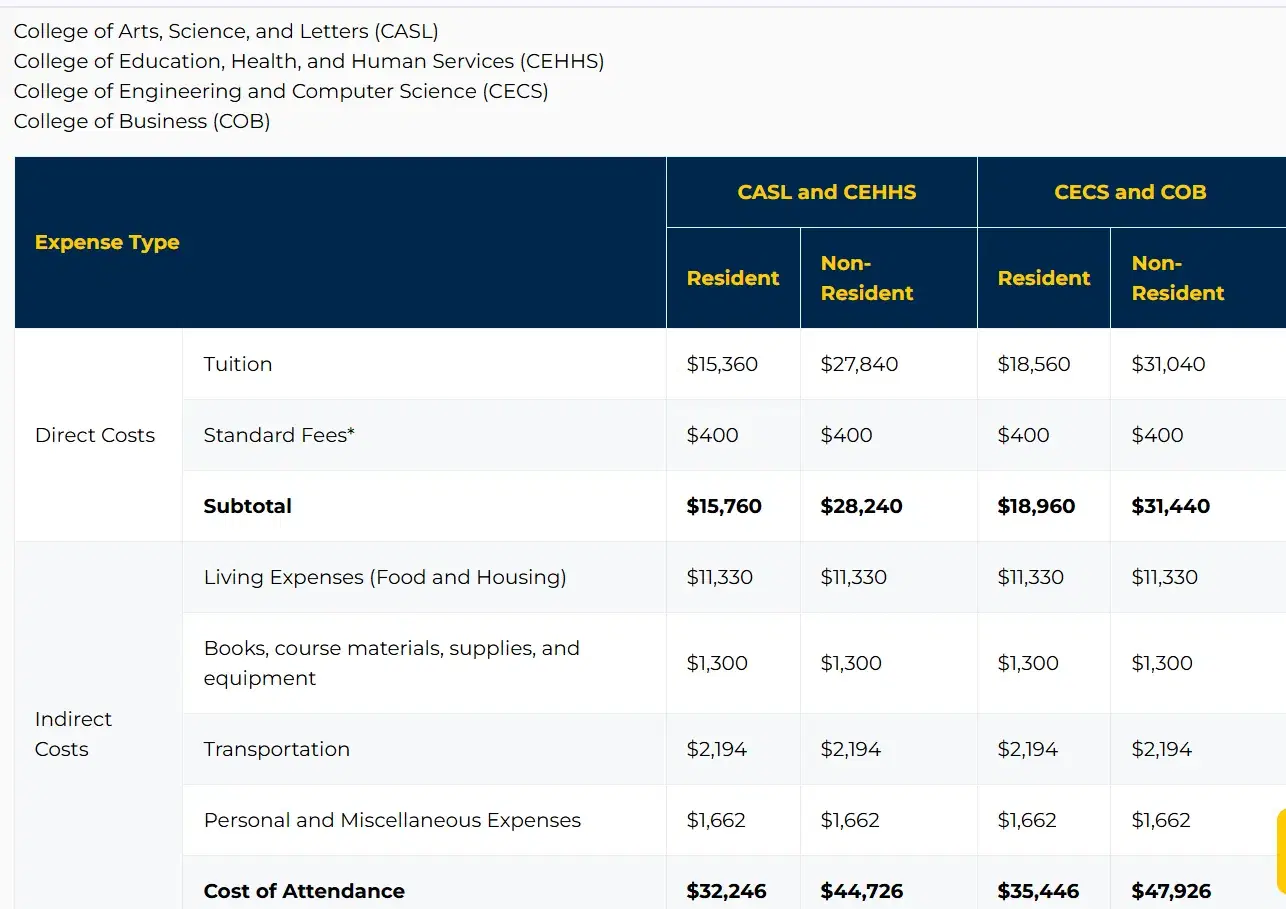Click the College of Education, Health text
This screenshot has height=909, width=1286.
[x=308, y=61]
